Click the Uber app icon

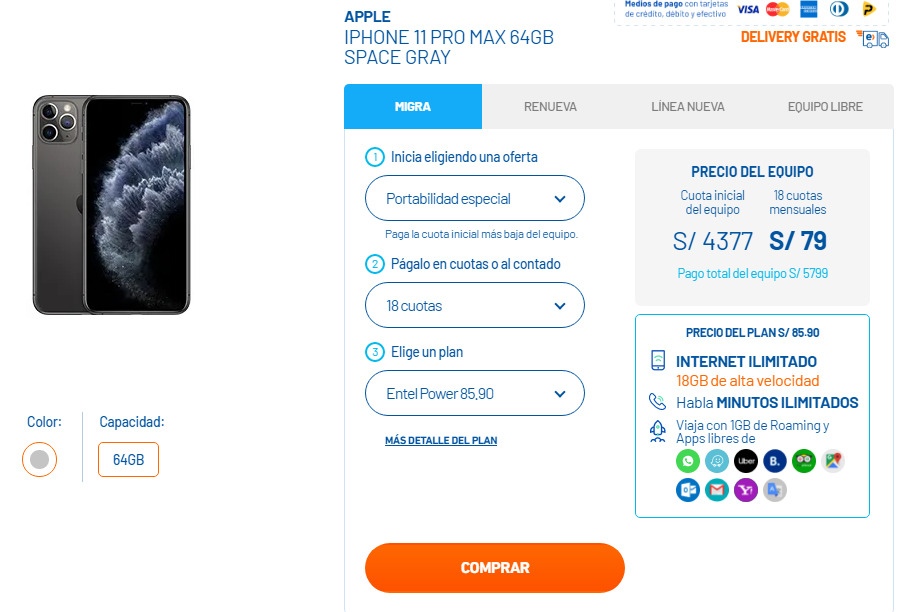746,461
